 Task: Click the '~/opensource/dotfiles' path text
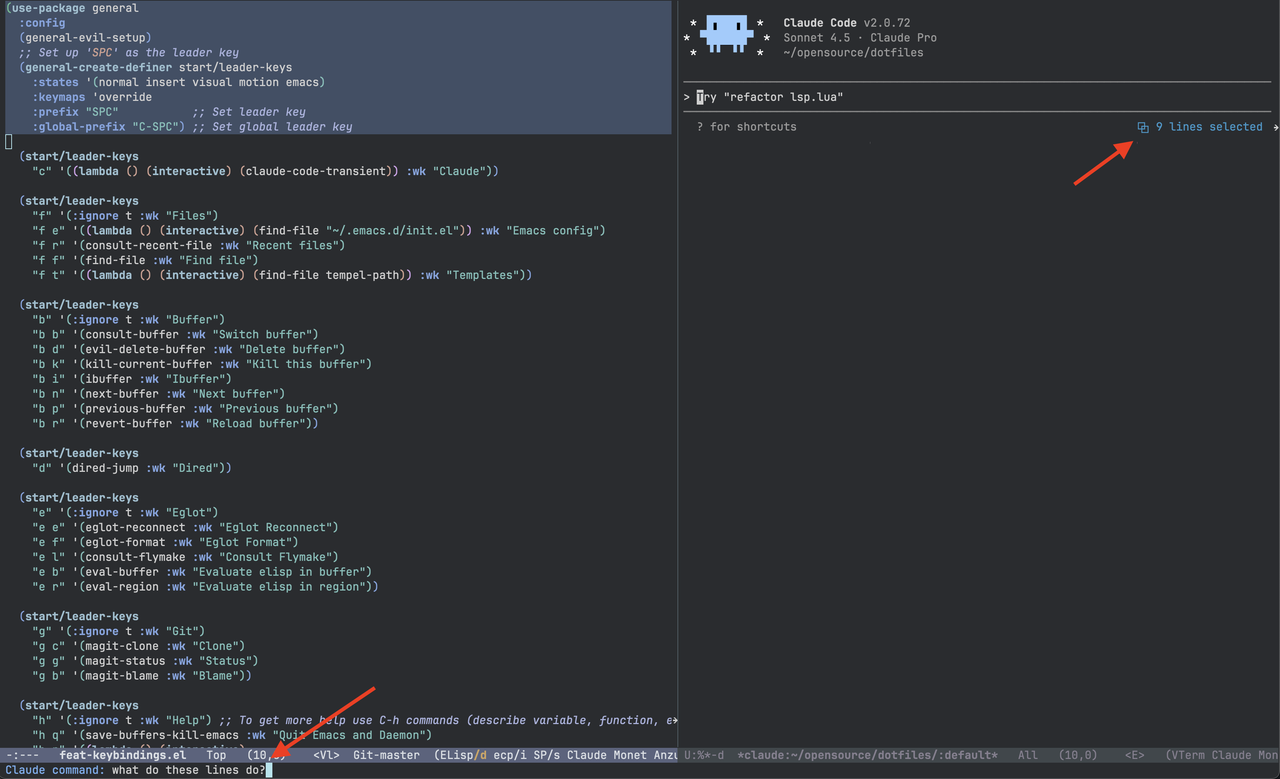pos(853,53)
